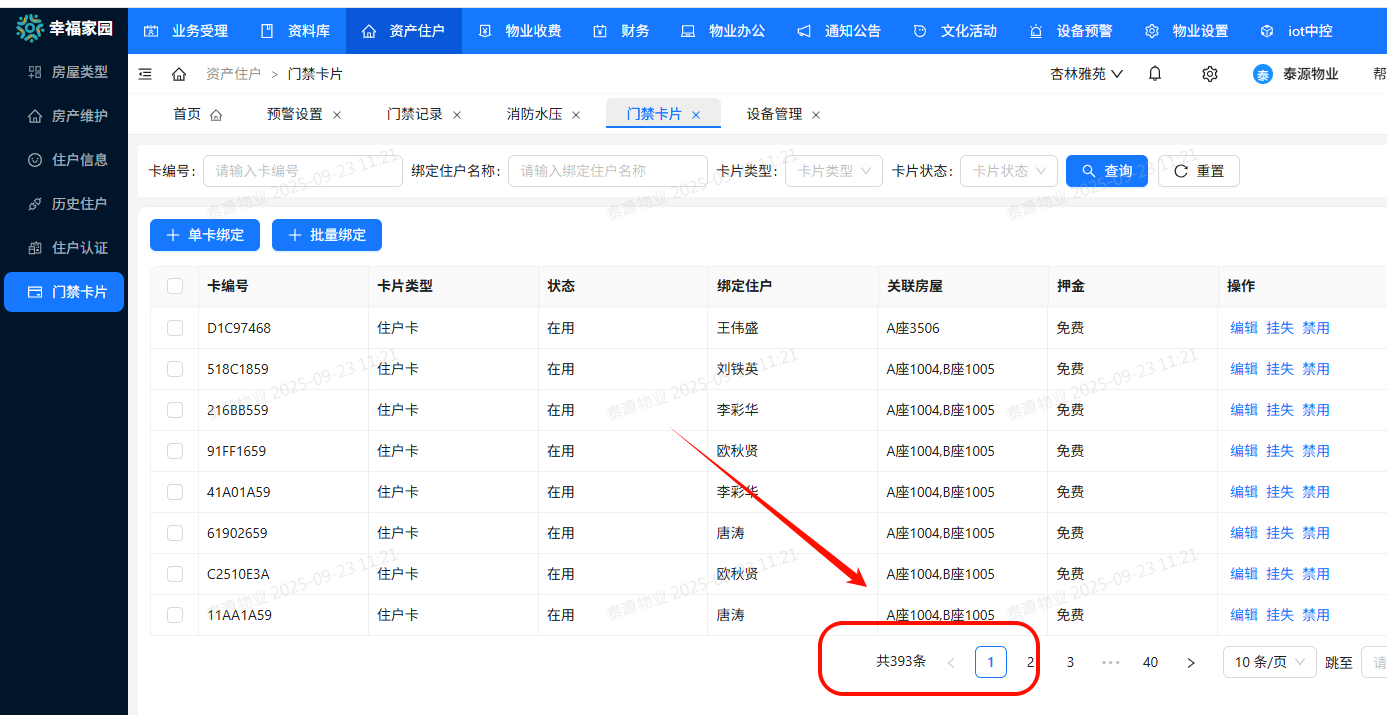The height and width of the screenshot is (715, 1387).
Task: Close the 门禁记录 tab
Action: pos(457,115)
